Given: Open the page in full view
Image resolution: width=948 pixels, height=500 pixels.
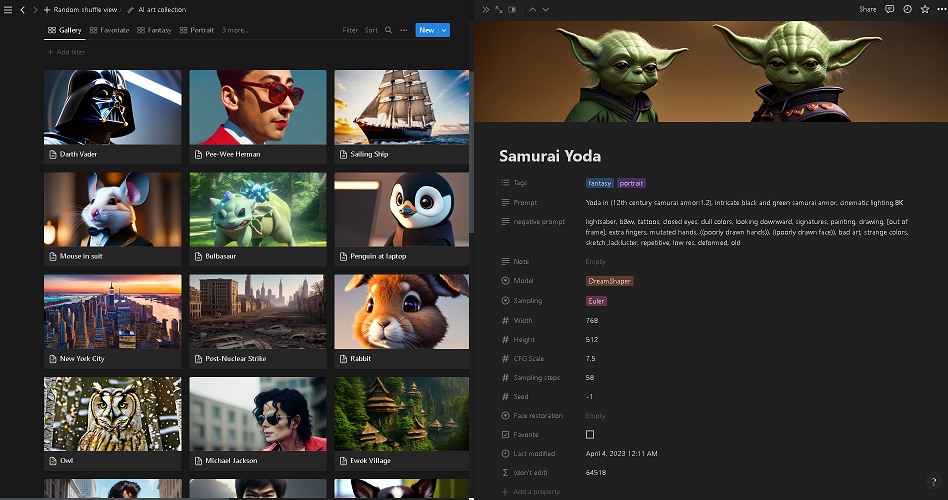Looking at the screenshot, I should [x=499, y=10].
